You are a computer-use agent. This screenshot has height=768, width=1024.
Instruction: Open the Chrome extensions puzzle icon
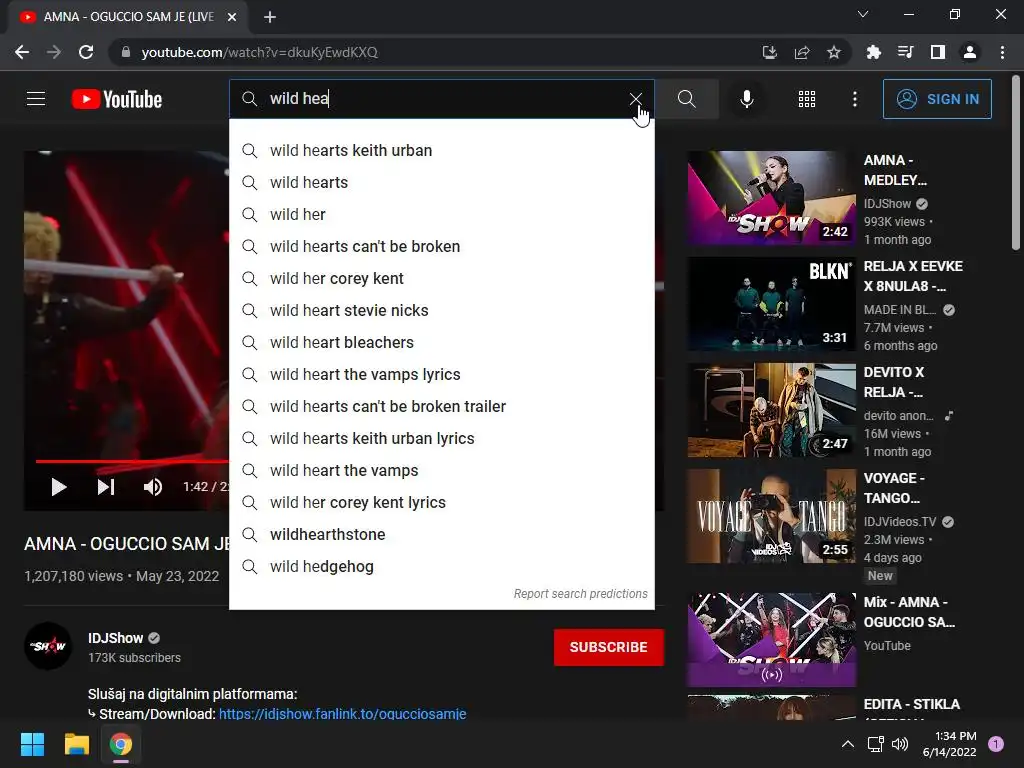873,52
